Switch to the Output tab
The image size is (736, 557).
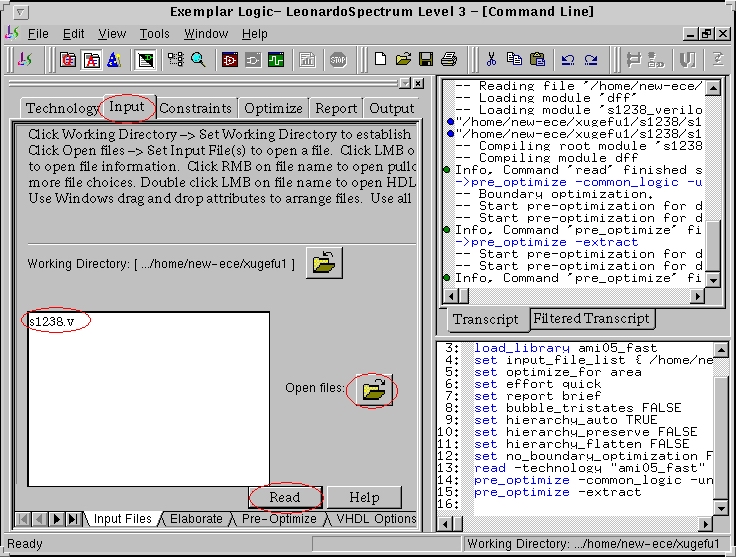click(391, 108)
